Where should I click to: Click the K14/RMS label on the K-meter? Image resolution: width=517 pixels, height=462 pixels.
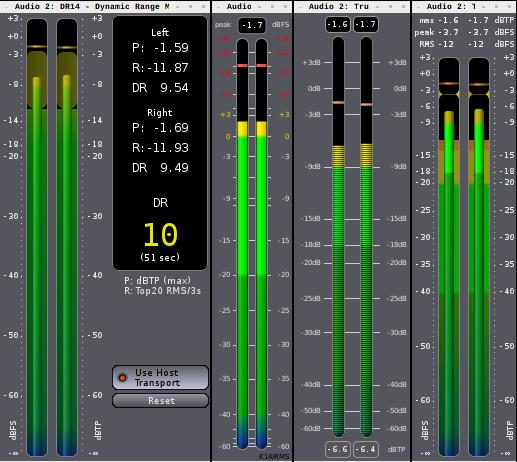274,456
